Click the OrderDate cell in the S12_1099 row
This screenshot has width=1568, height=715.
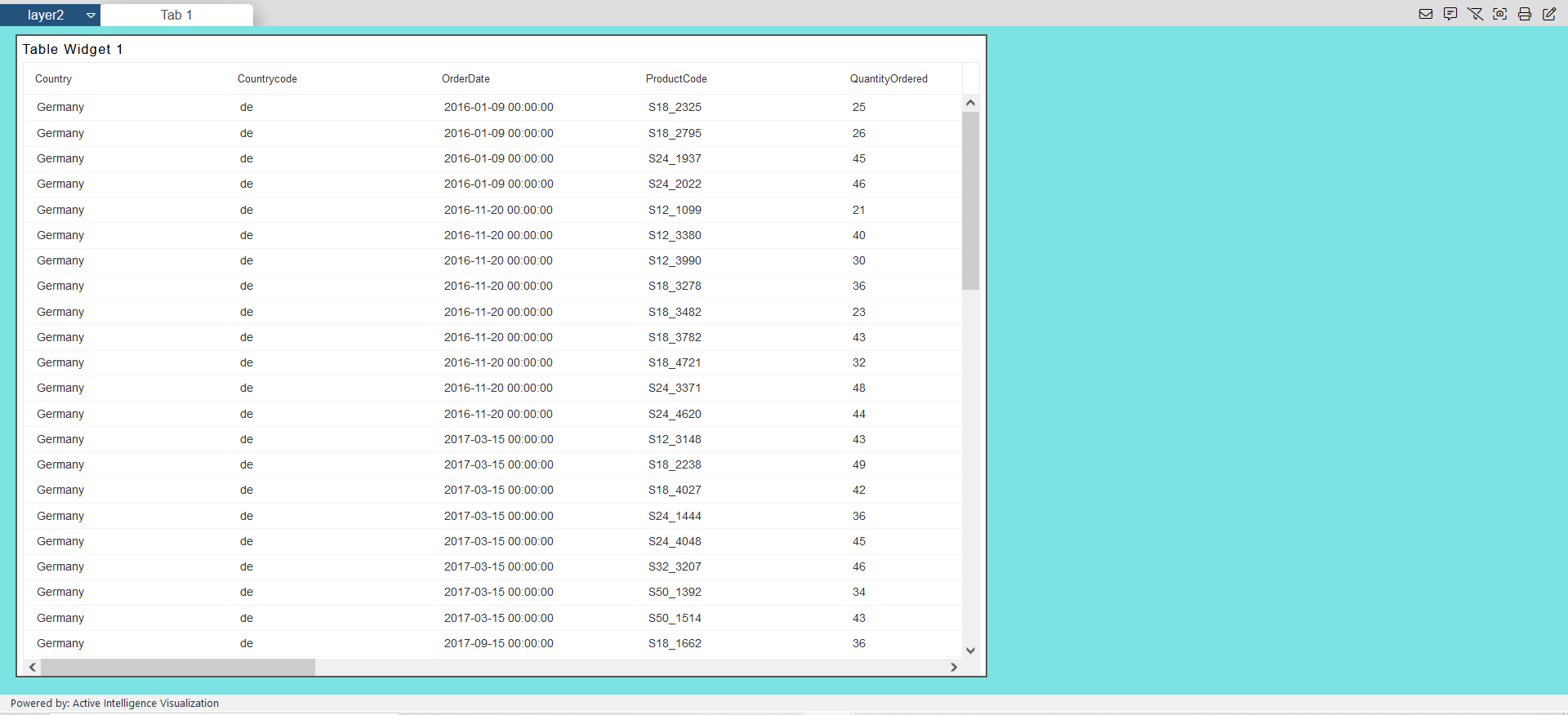[499, 210]
